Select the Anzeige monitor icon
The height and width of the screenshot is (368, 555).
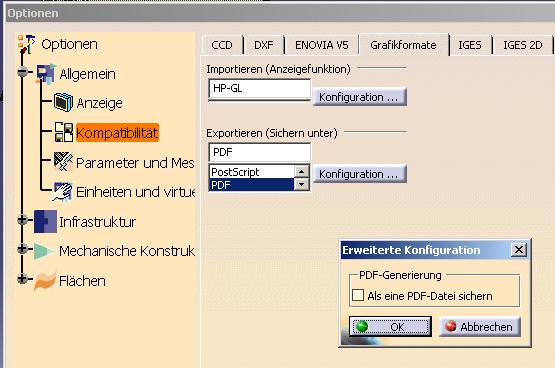point(63,103)
